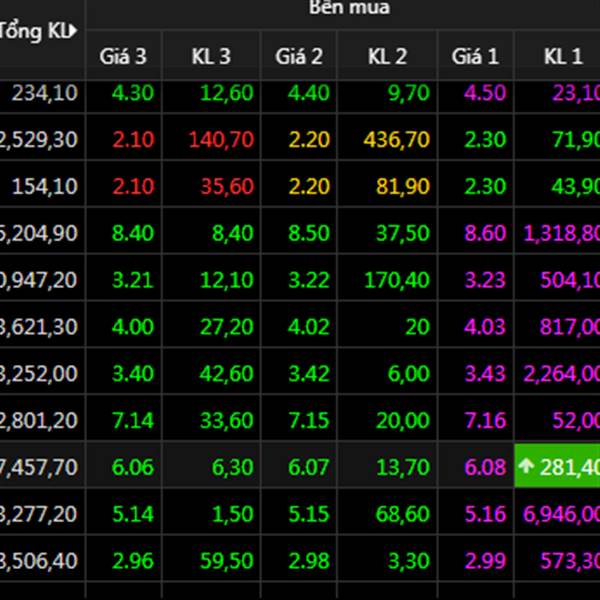Click purple price cell 5.16

[x=485, y=514]
